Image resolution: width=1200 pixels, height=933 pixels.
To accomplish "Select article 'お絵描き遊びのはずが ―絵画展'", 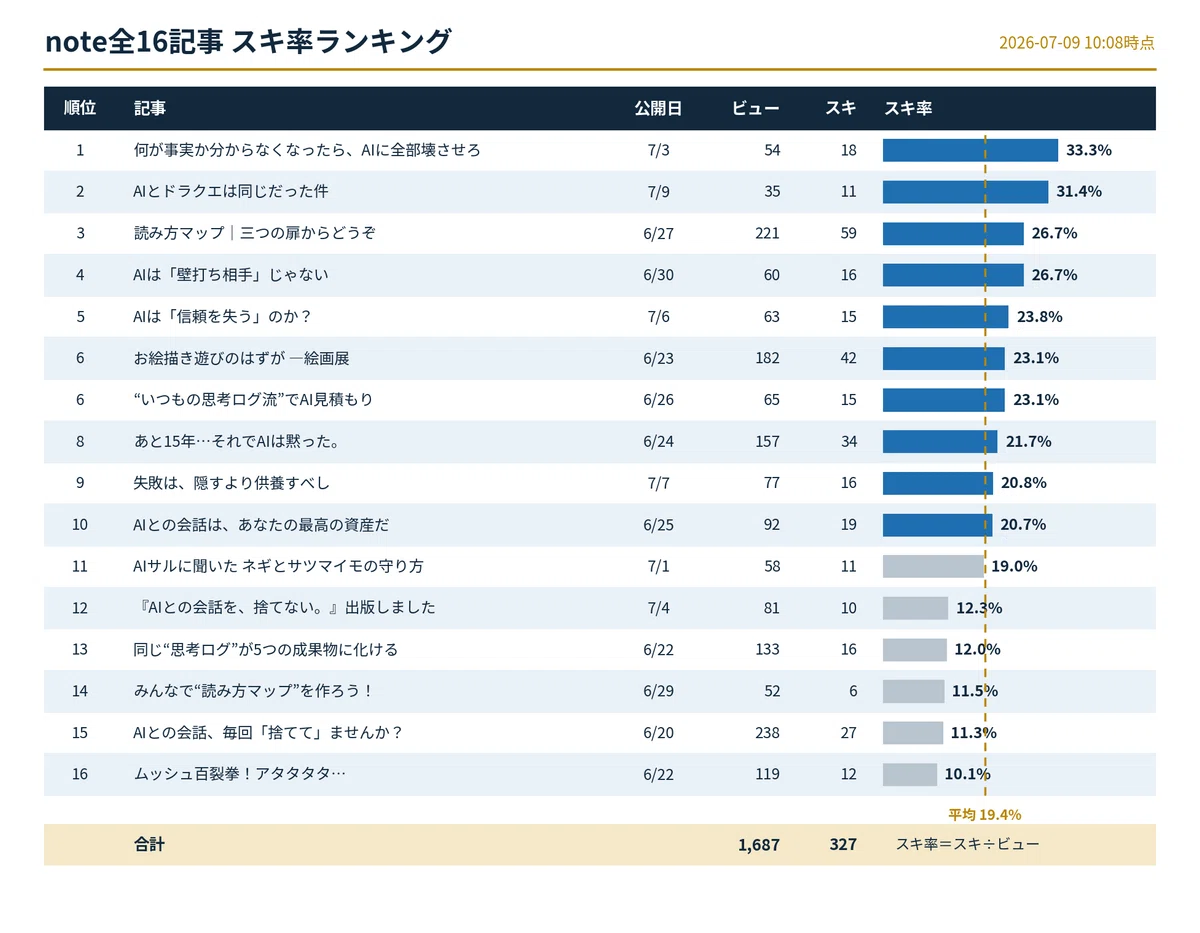I will pos(241,358).
